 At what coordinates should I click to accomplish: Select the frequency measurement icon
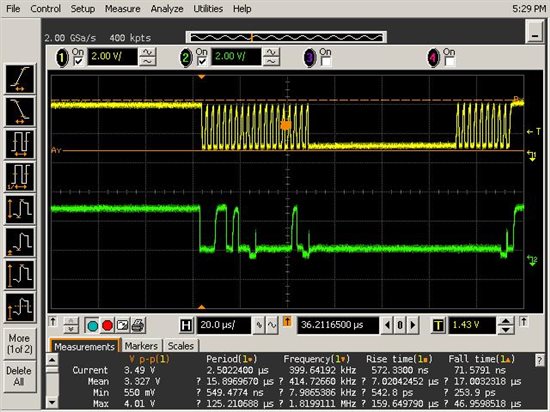(20, 176)
